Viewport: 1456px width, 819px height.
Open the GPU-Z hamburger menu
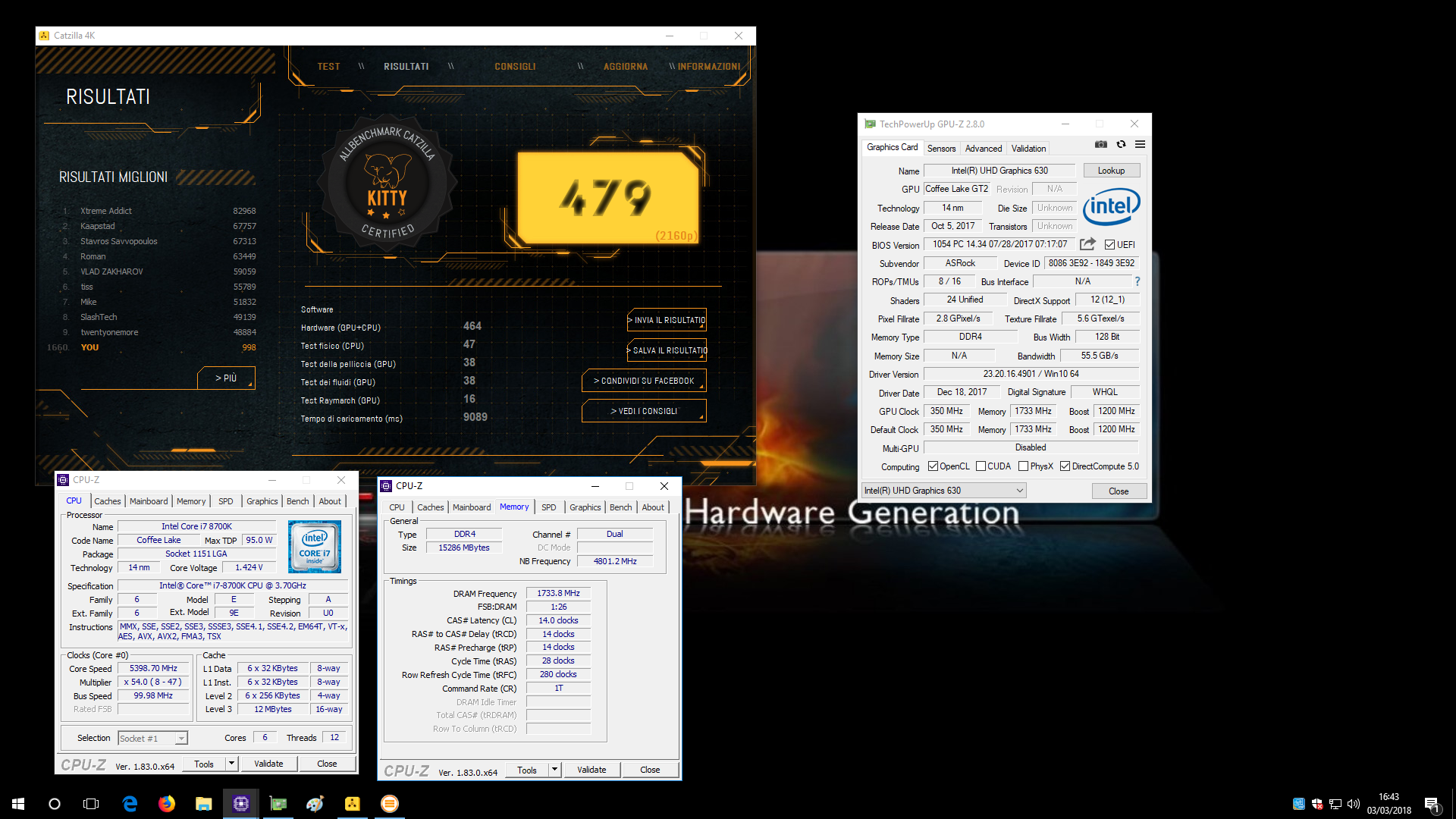(x=1140, y=144)
